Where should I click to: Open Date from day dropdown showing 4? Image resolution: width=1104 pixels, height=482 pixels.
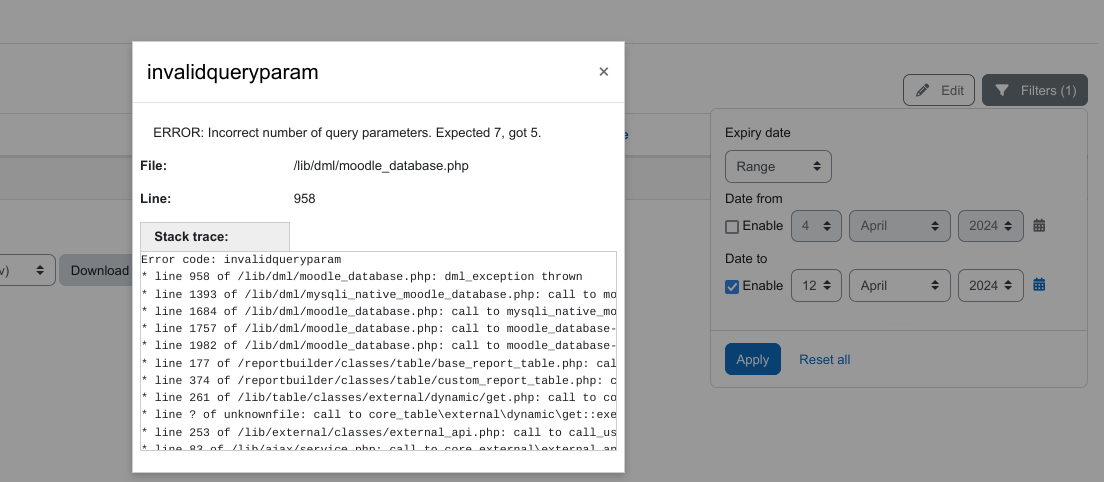816,226
